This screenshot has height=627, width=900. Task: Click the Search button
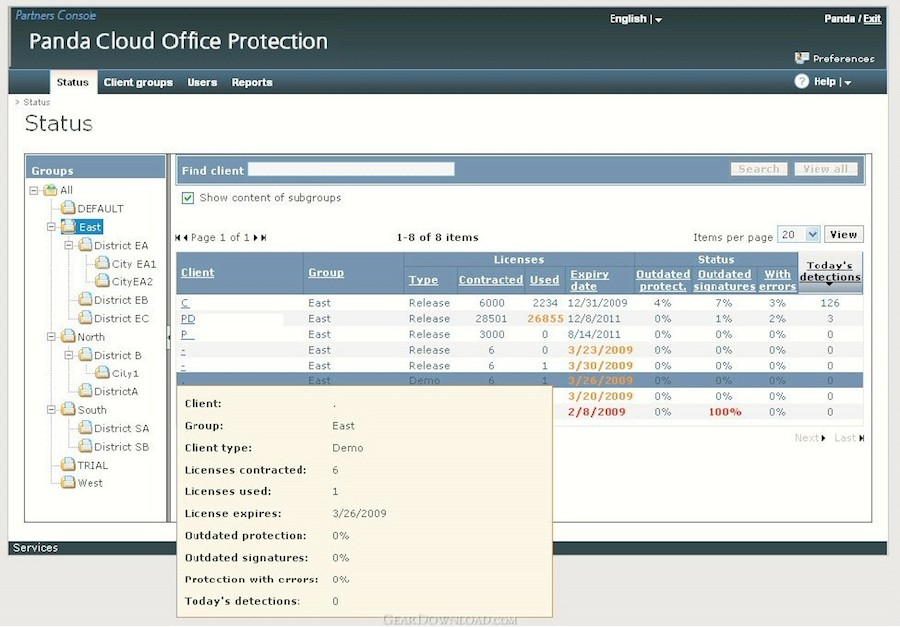click(x=759, y=169)
